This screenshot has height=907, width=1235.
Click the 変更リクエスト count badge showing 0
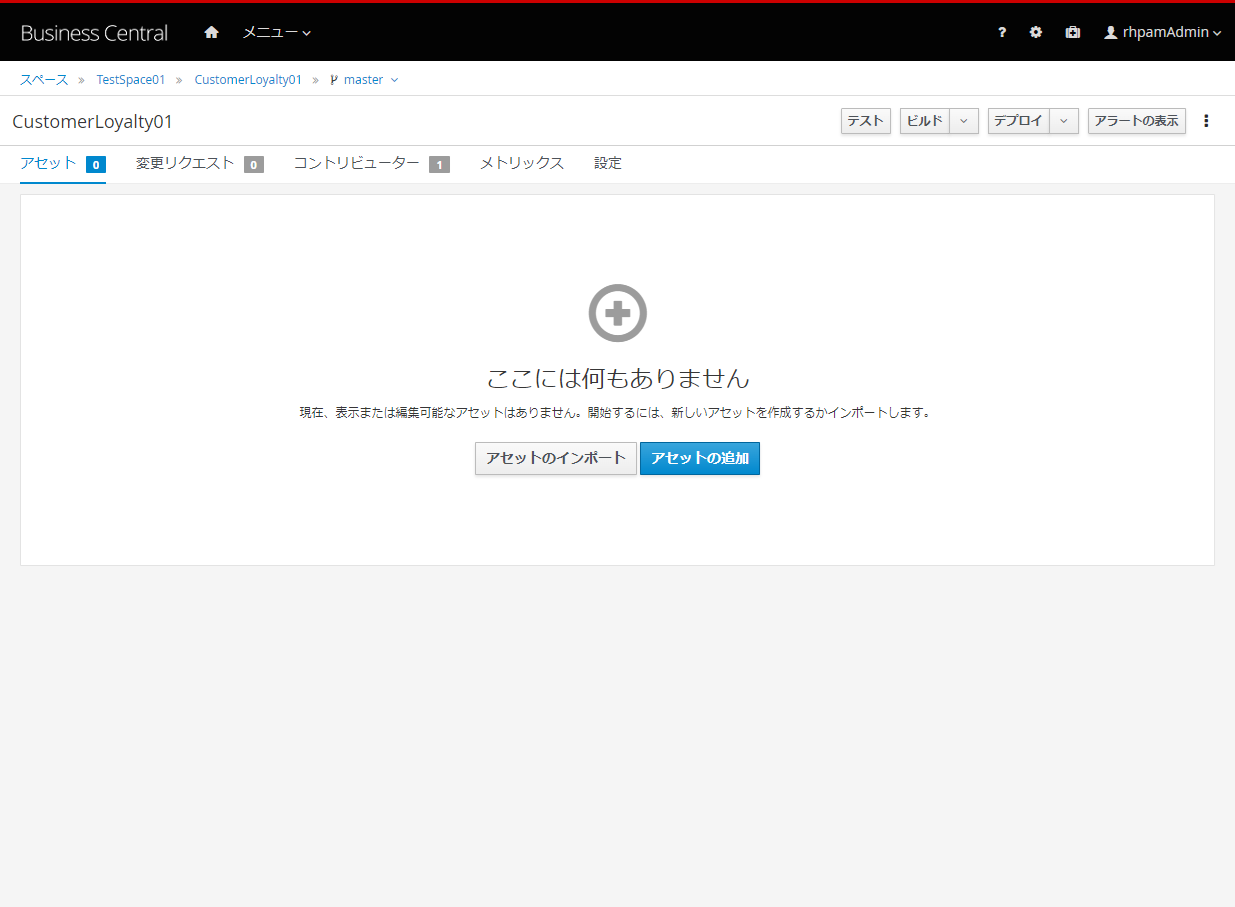254,165
